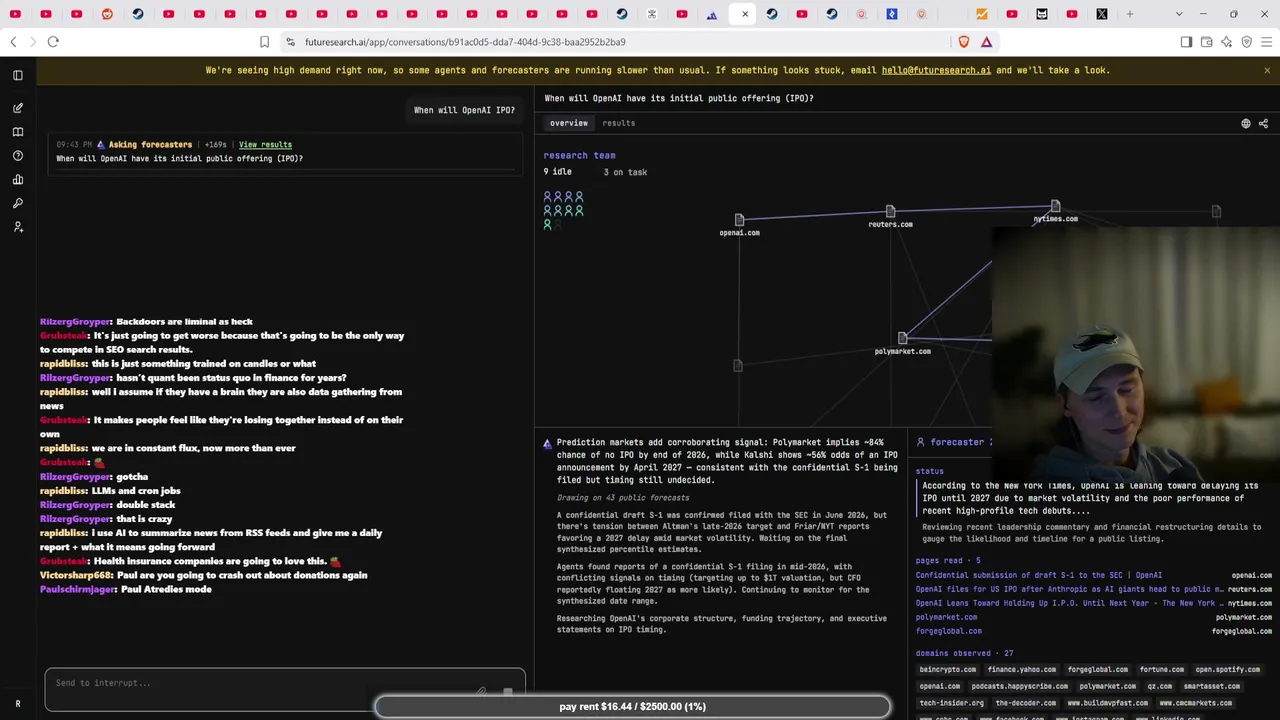Click the podcasts.happyscribe.com domain chip
The image size is (1280, 720).
point(1019,687)
